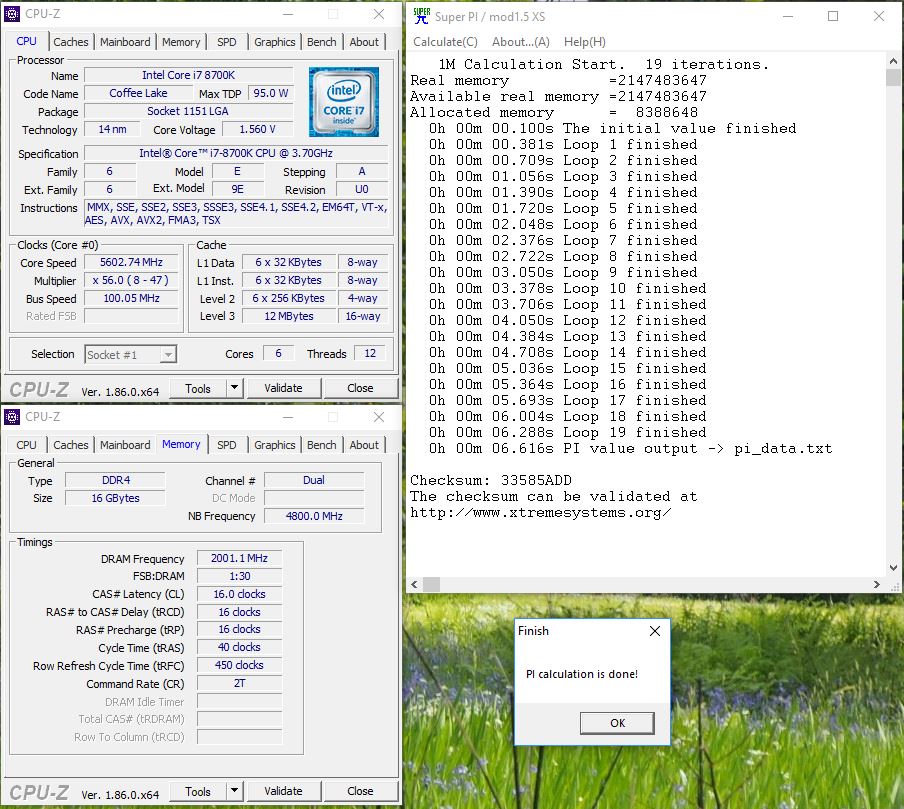
Task: Click the Super PI horizontal scrollbar left arrow
Action: point(415,584)
